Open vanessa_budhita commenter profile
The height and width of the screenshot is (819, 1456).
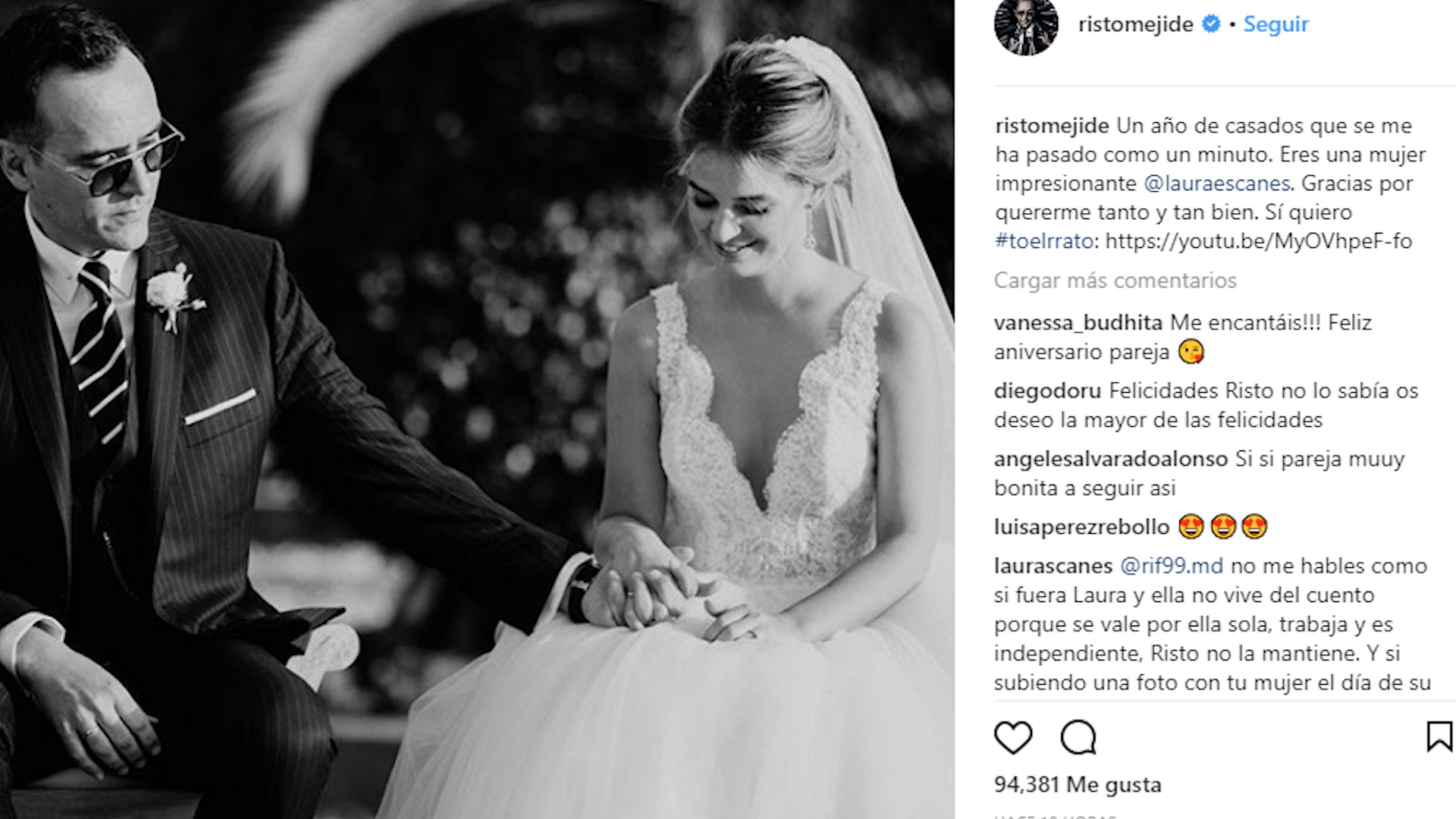click(1078, 323)
